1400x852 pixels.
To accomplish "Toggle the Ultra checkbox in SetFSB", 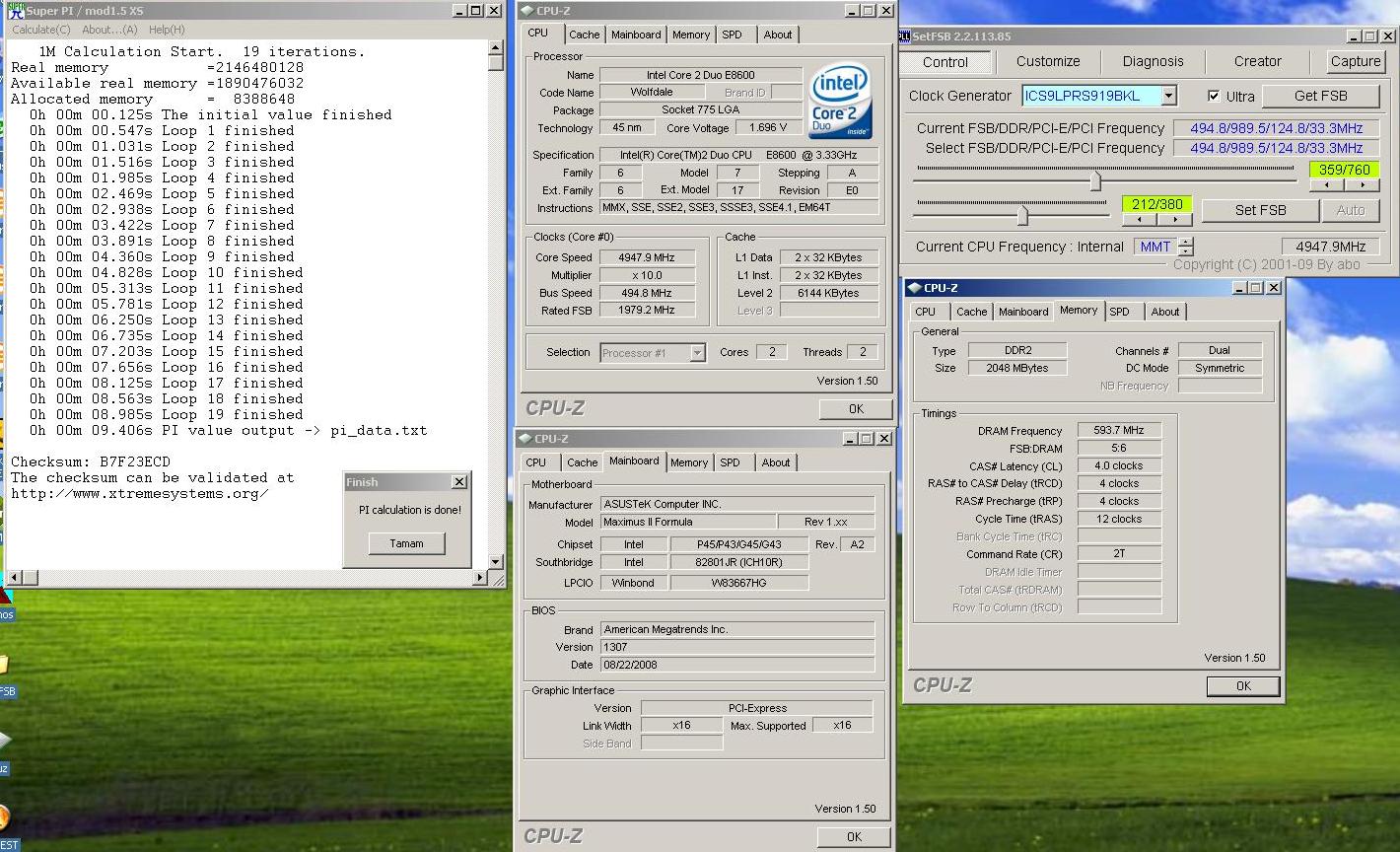I will click(x=1214, y=96).
